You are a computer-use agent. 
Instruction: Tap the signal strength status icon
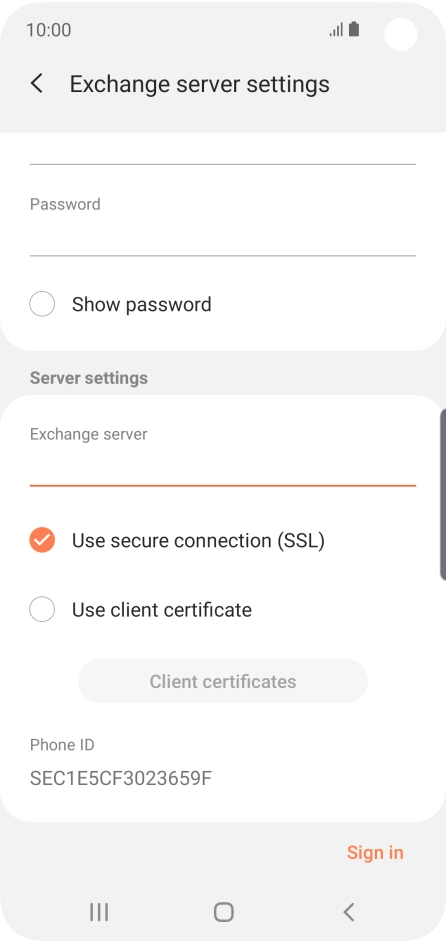pos(336,29)
